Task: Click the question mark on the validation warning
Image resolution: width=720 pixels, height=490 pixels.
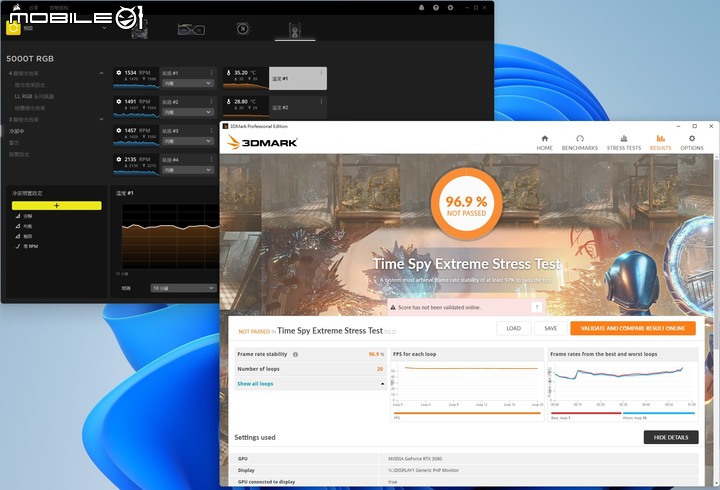Action: [x=537, y=307]
